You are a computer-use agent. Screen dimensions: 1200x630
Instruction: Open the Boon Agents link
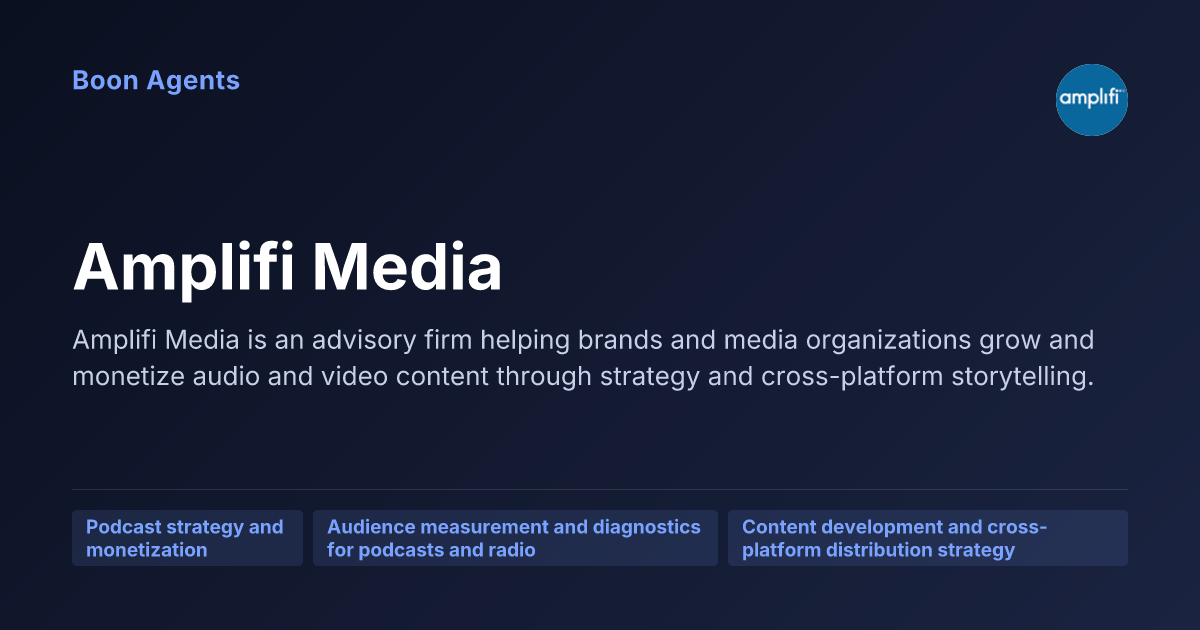pos(156,81)
